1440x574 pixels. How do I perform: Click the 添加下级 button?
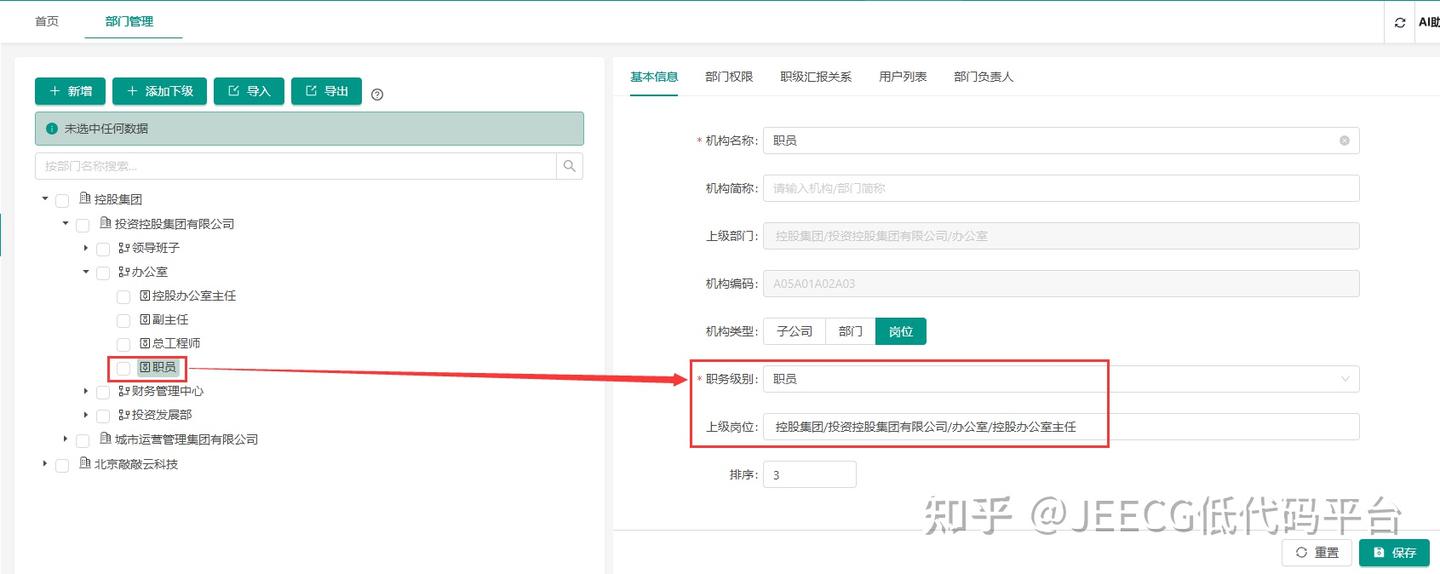click(x=160, y=91)
